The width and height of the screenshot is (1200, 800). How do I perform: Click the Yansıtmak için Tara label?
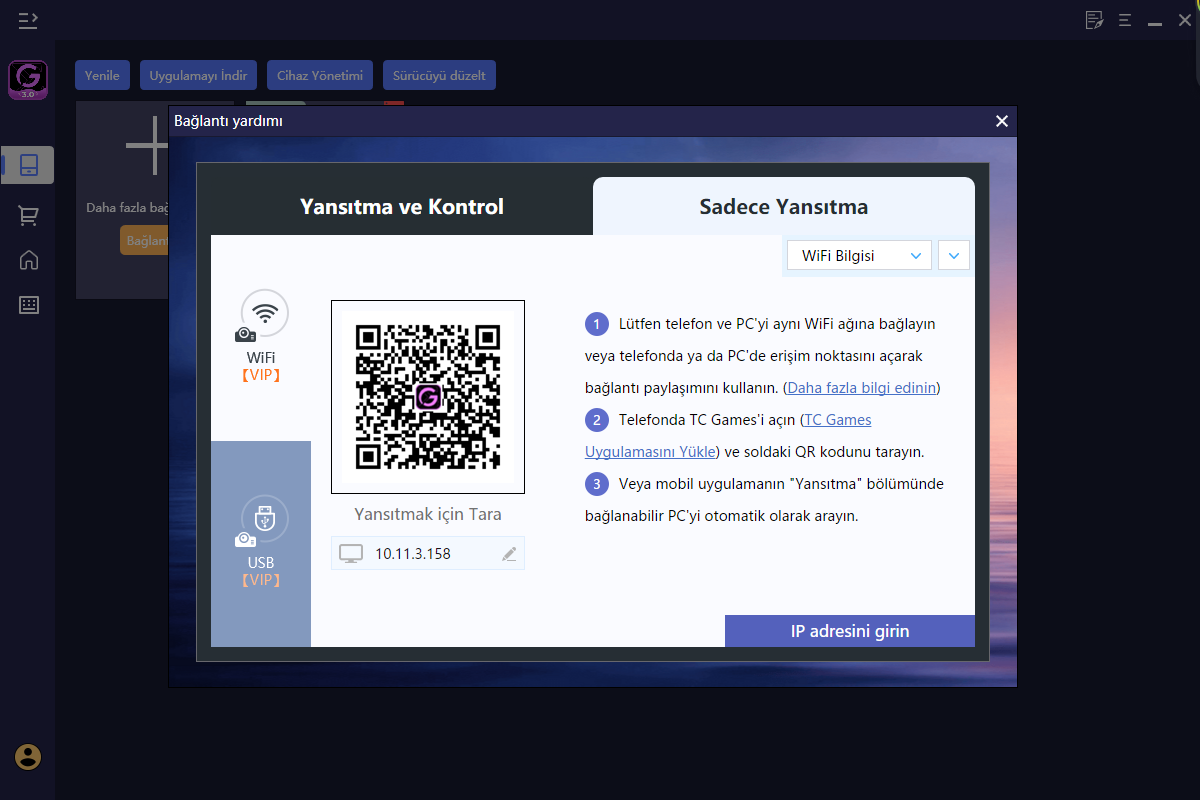[x=428, y=515]
